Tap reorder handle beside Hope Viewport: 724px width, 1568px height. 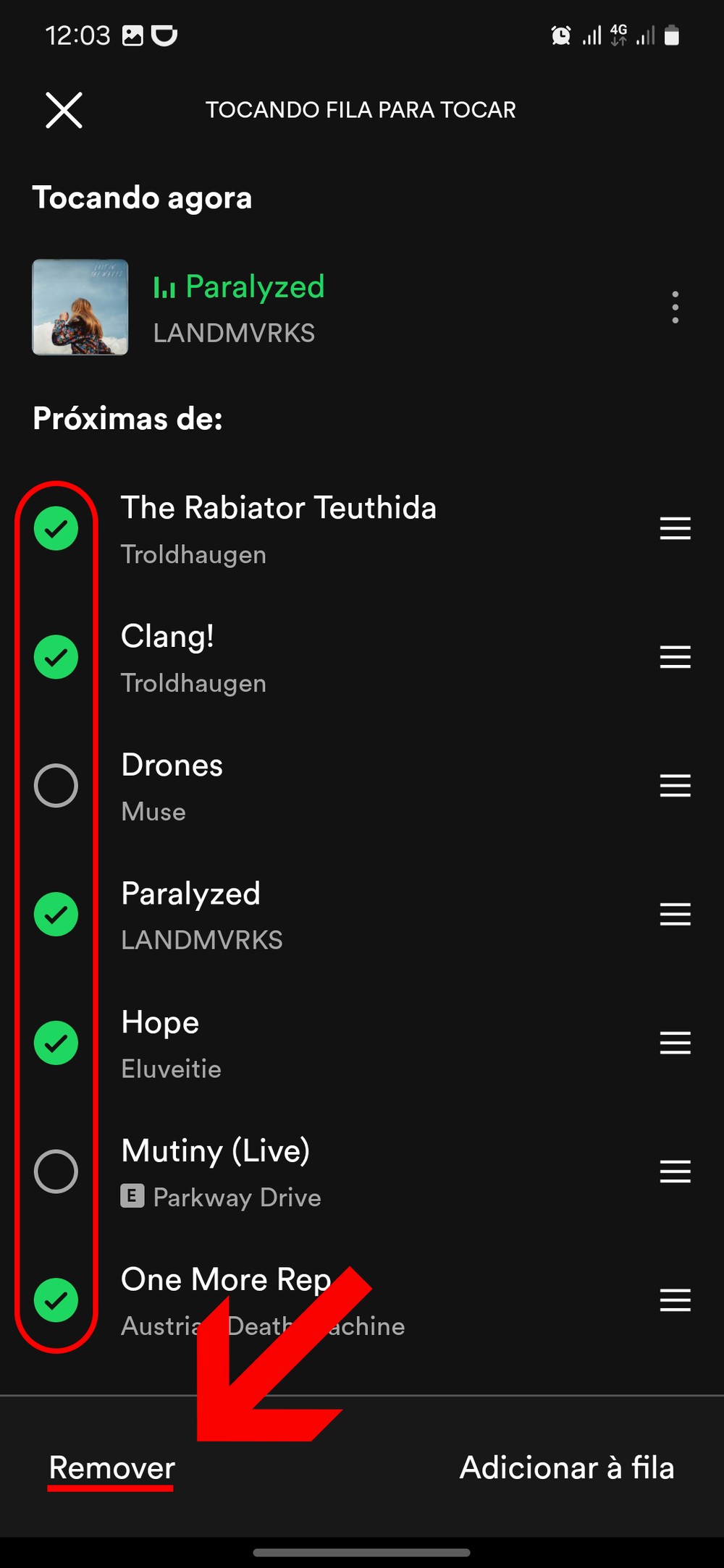(x=675, y=1043)
